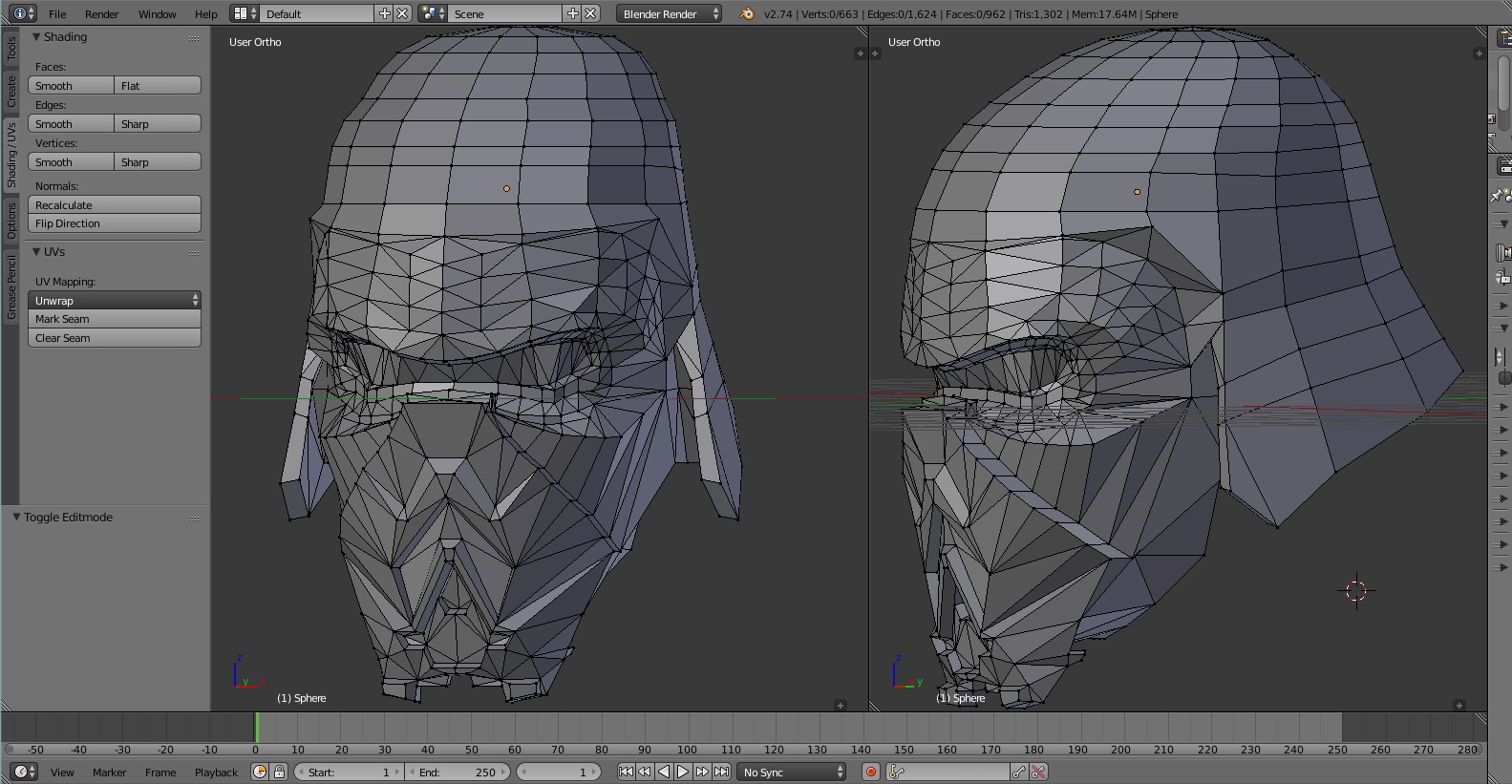The height and width of the screenshot is (784, 1512).
Task: Delete keyframes with the crossed key button
Action: pyautogui.click(x=1039, y=772)
